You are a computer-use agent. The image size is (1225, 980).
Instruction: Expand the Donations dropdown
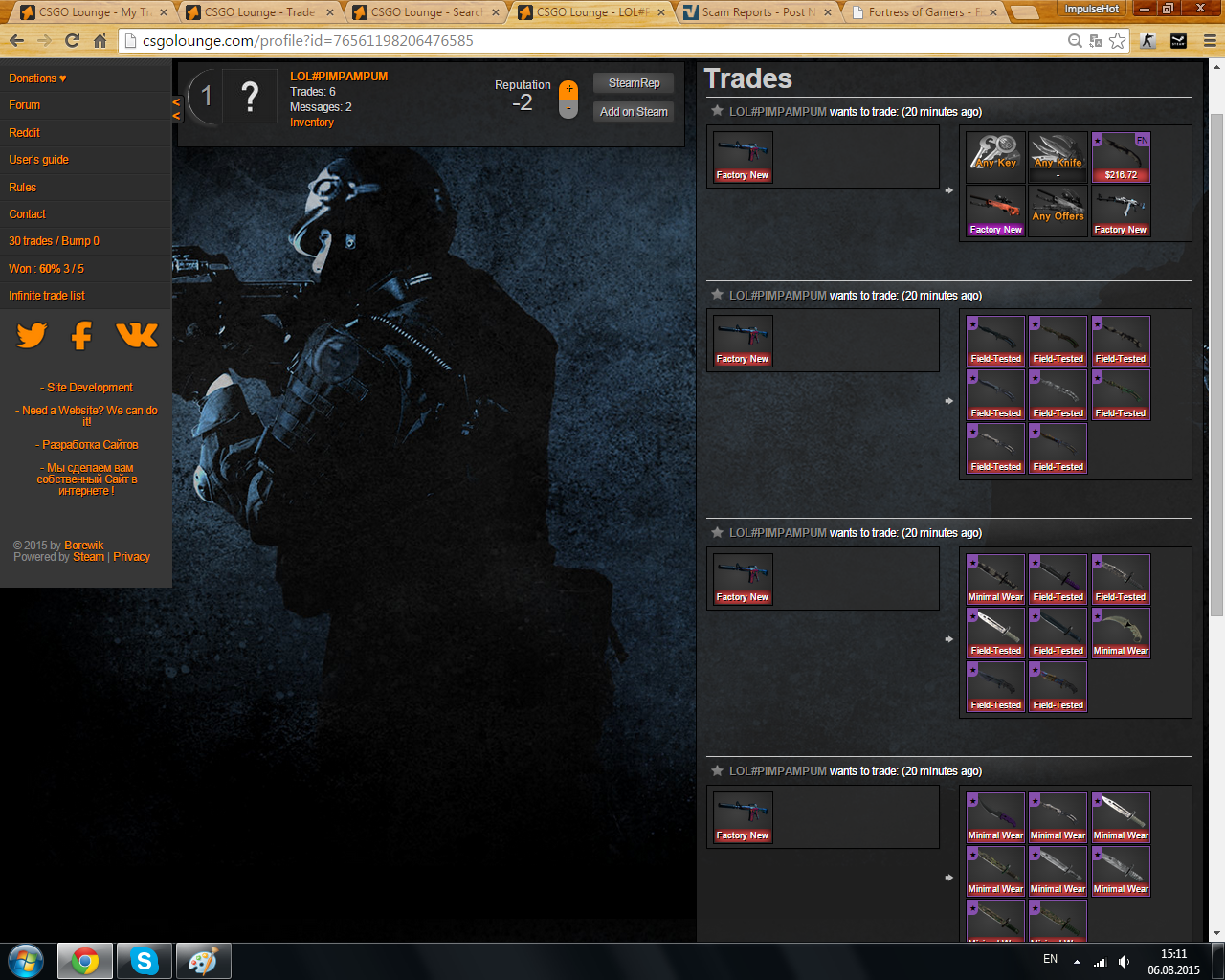[x=37, y=78]
